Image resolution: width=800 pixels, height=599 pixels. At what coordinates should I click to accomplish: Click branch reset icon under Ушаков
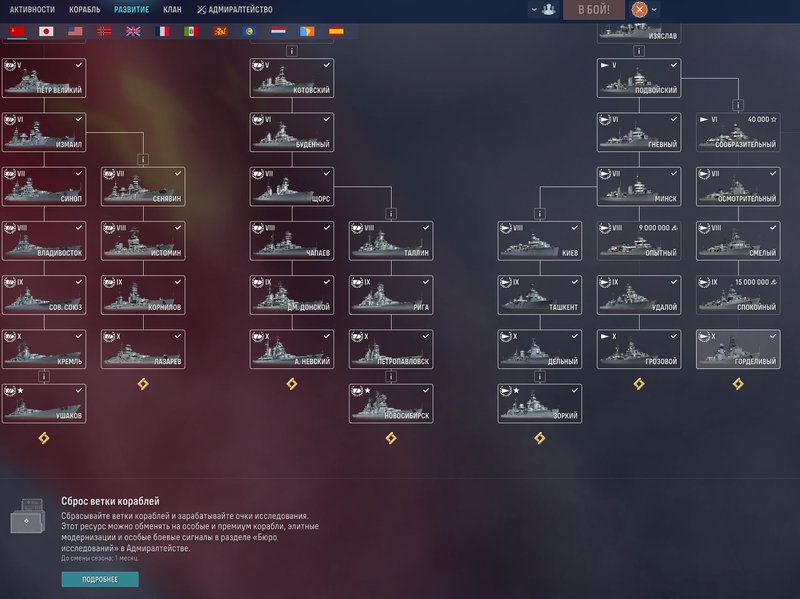pos(44,438)
